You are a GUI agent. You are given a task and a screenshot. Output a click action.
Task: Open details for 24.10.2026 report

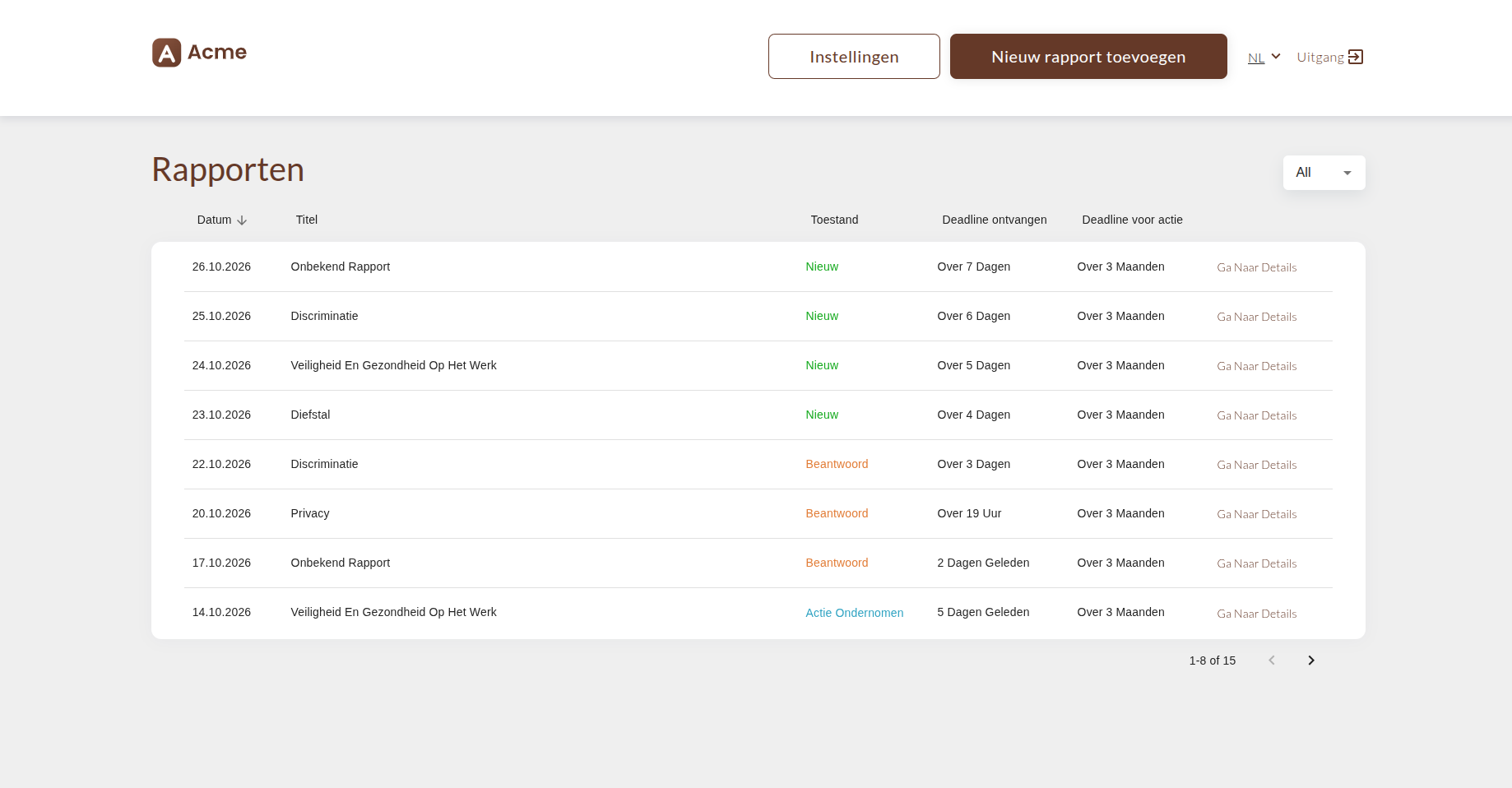coord(1257,366)
